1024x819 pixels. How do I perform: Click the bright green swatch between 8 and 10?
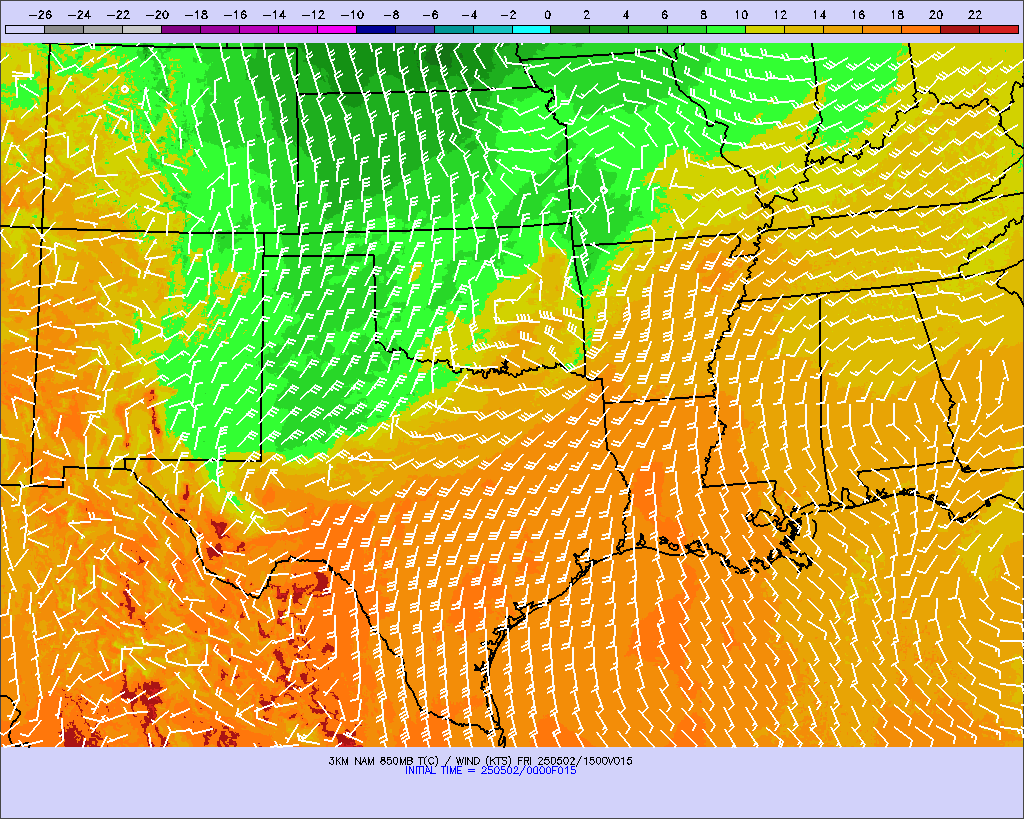[x=727, y=29]
